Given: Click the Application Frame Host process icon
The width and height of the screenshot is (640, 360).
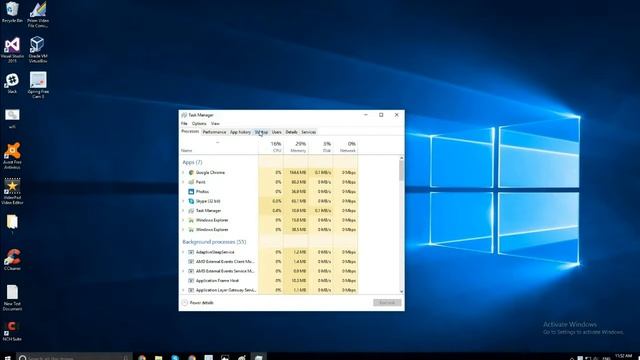Looking at the screenshot, I should (x=191, y=281).
